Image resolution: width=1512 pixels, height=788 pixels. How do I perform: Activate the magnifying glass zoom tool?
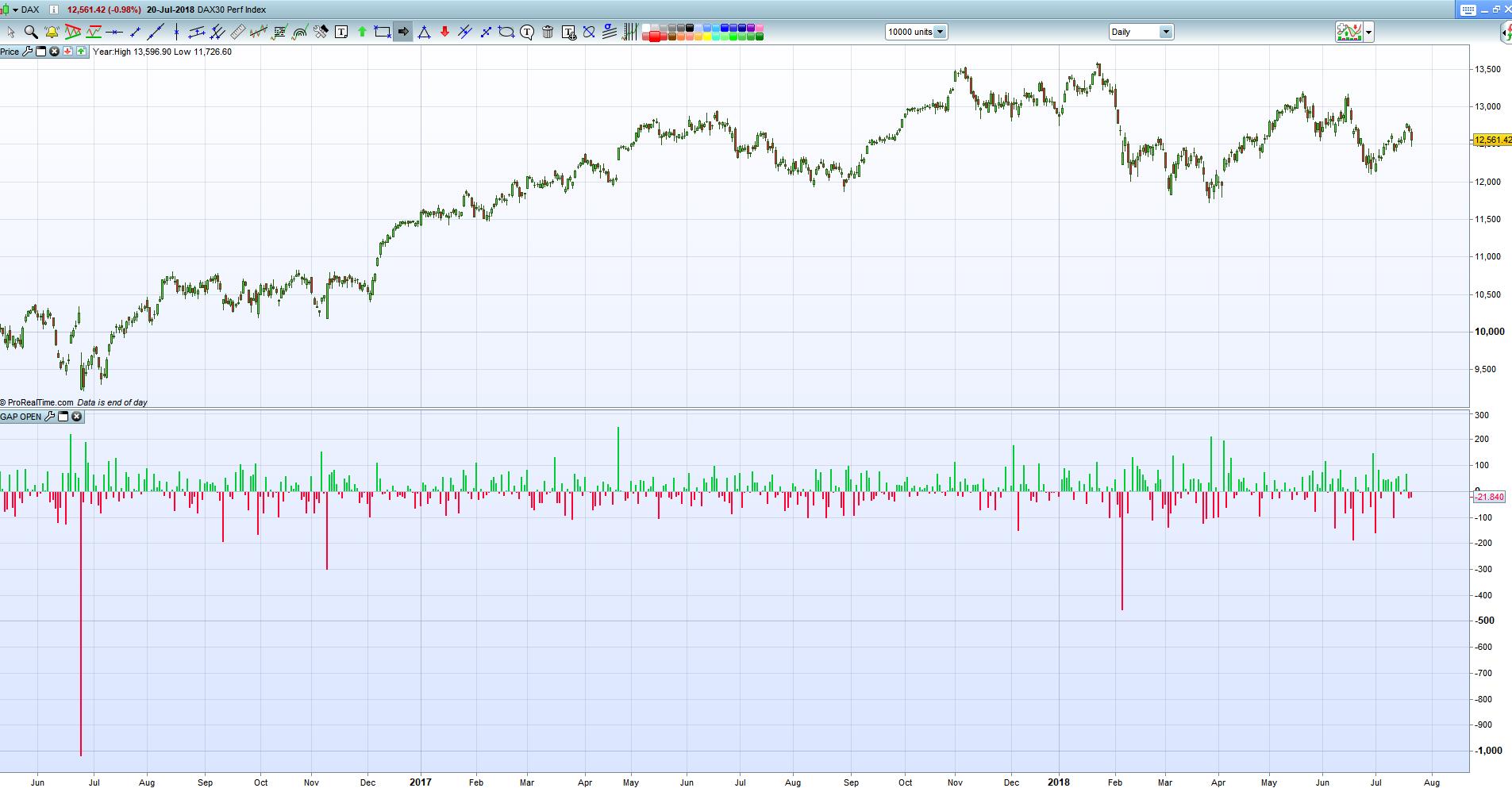click(x=31, y=33)
